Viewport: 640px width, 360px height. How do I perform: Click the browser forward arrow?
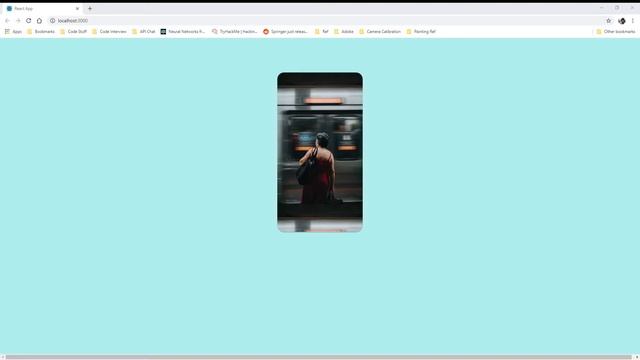18,21
